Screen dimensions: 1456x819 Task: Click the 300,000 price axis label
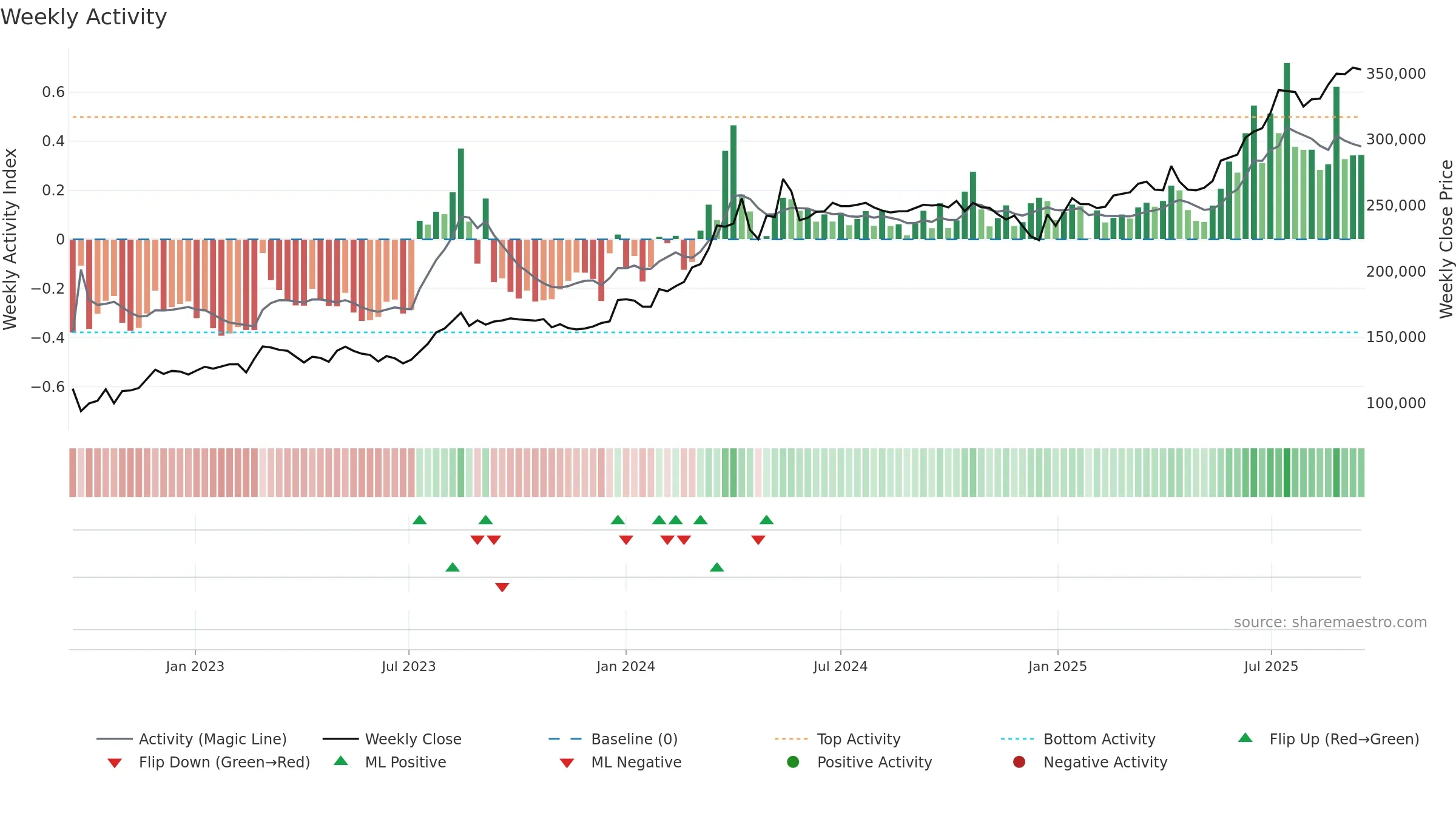pos(1396,140)
